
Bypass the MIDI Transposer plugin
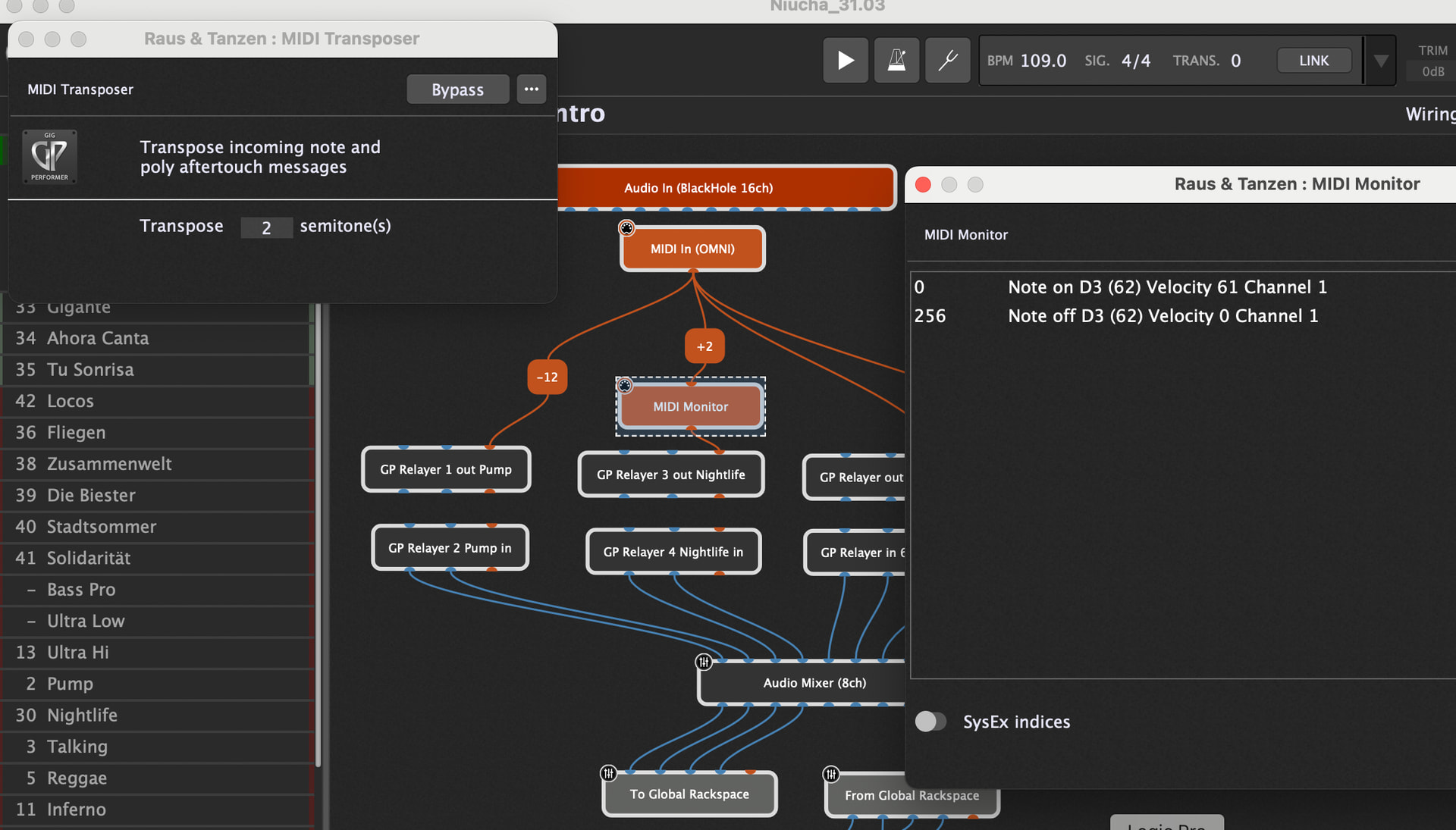pyautogui.click(x=457, y=89)
